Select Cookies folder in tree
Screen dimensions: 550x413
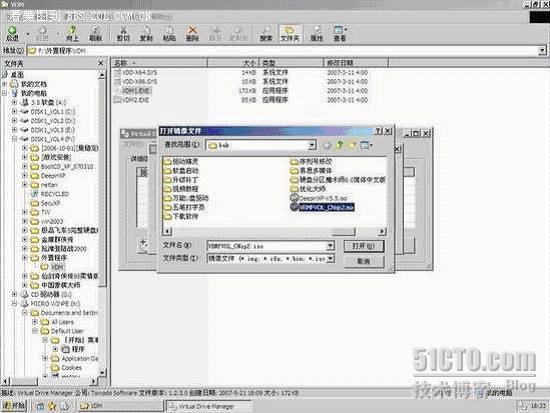pyautogui.click(x=66, y=367)
